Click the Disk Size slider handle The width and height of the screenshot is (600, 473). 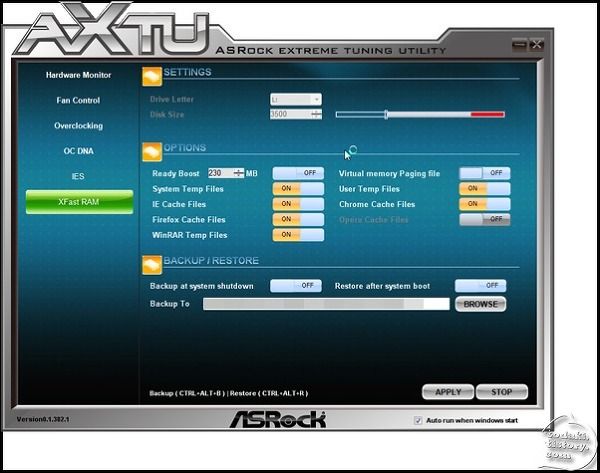pyautogui.click(x=386, y=114)
